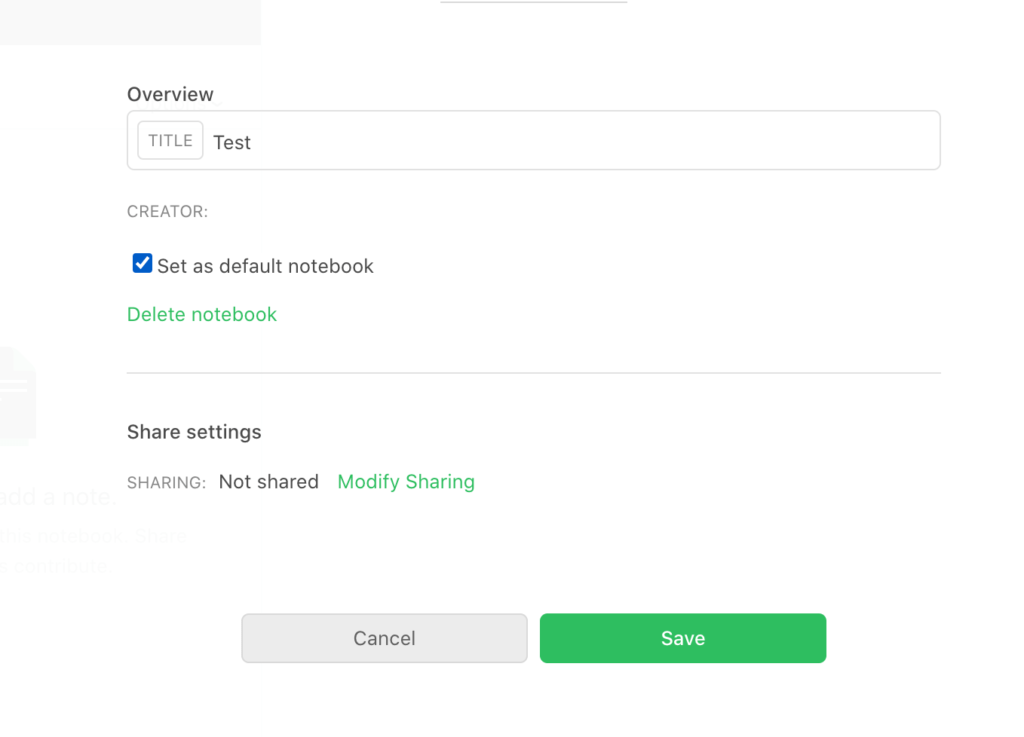Click the divider area above Share settings
The width and height of the screenshot is (1024, 737).
(533, 371)
